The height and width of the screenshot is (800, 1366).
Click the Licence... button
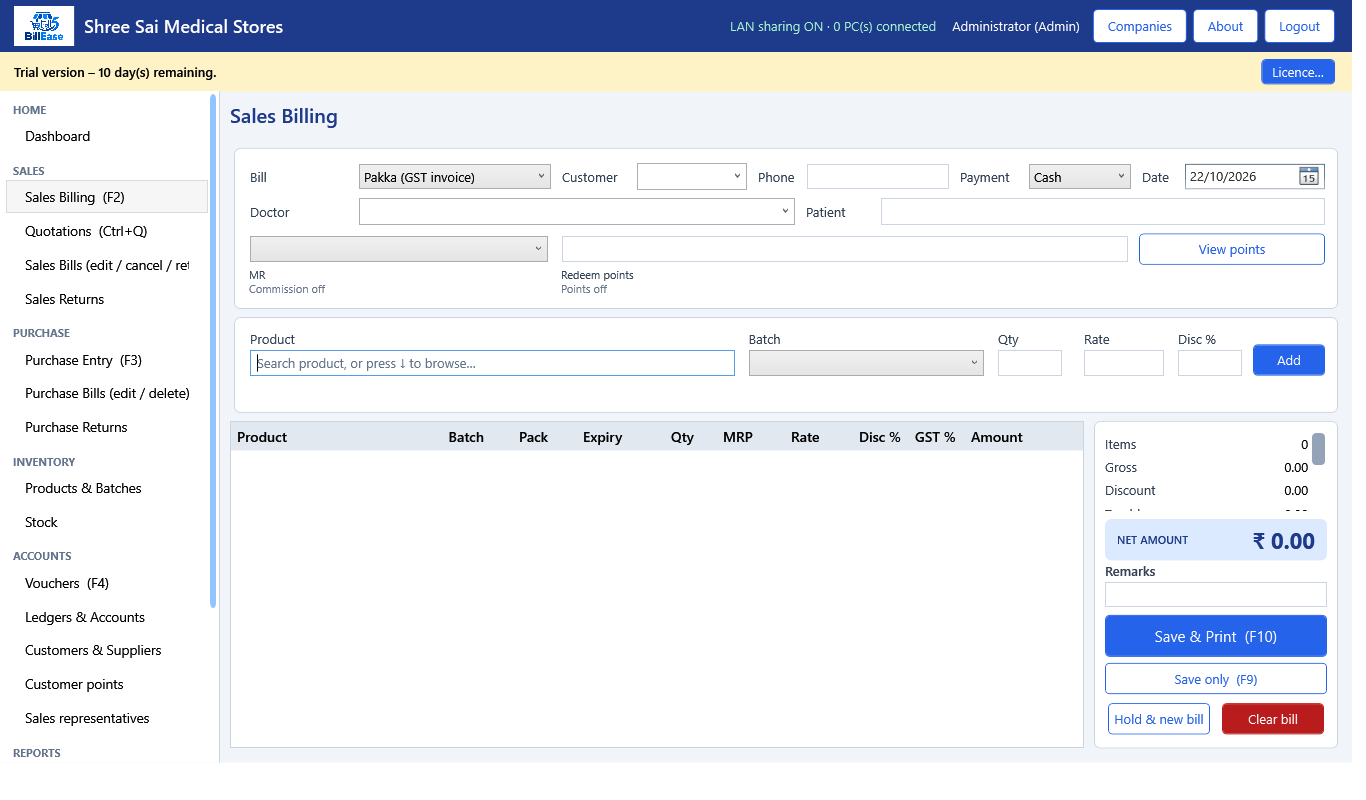click(1298, 72)
